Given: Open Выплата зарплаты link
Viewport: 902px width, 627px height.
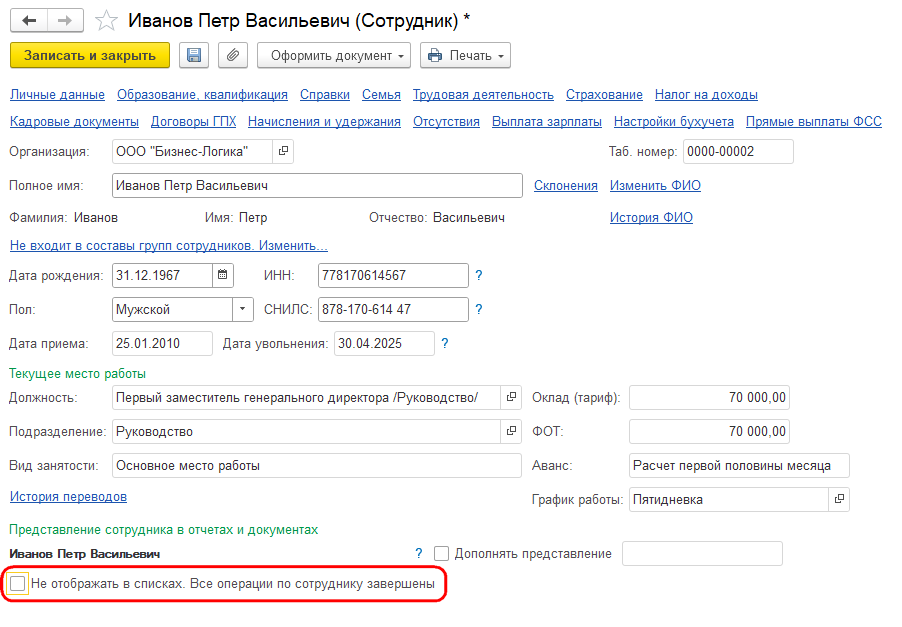Looking at the screenshot, I should tap(547, 122).
